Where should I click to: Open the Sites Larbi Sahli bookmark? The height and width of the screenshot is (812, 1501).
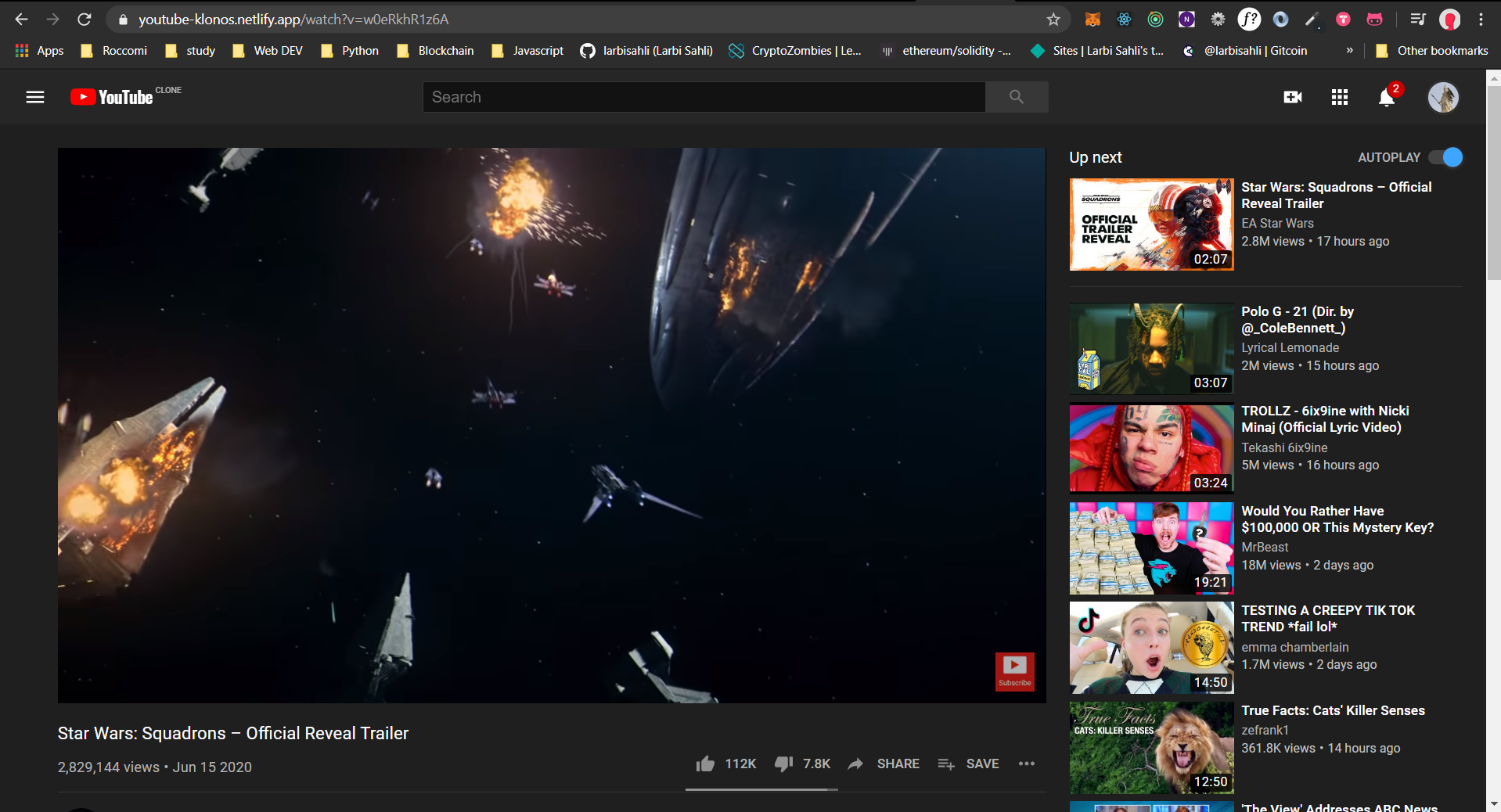pyautogui.click(x=1096, y=50)
